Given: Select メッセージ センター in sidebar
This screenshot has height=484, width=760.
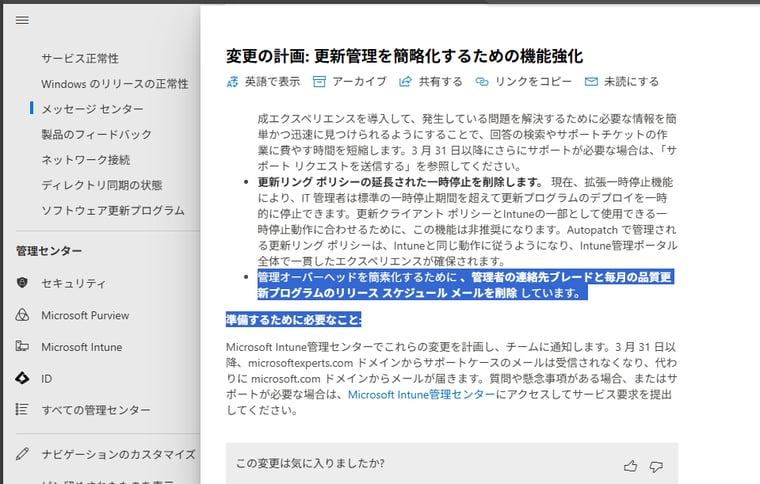Looking at the screenshot, I should click(x=92, y=109).
